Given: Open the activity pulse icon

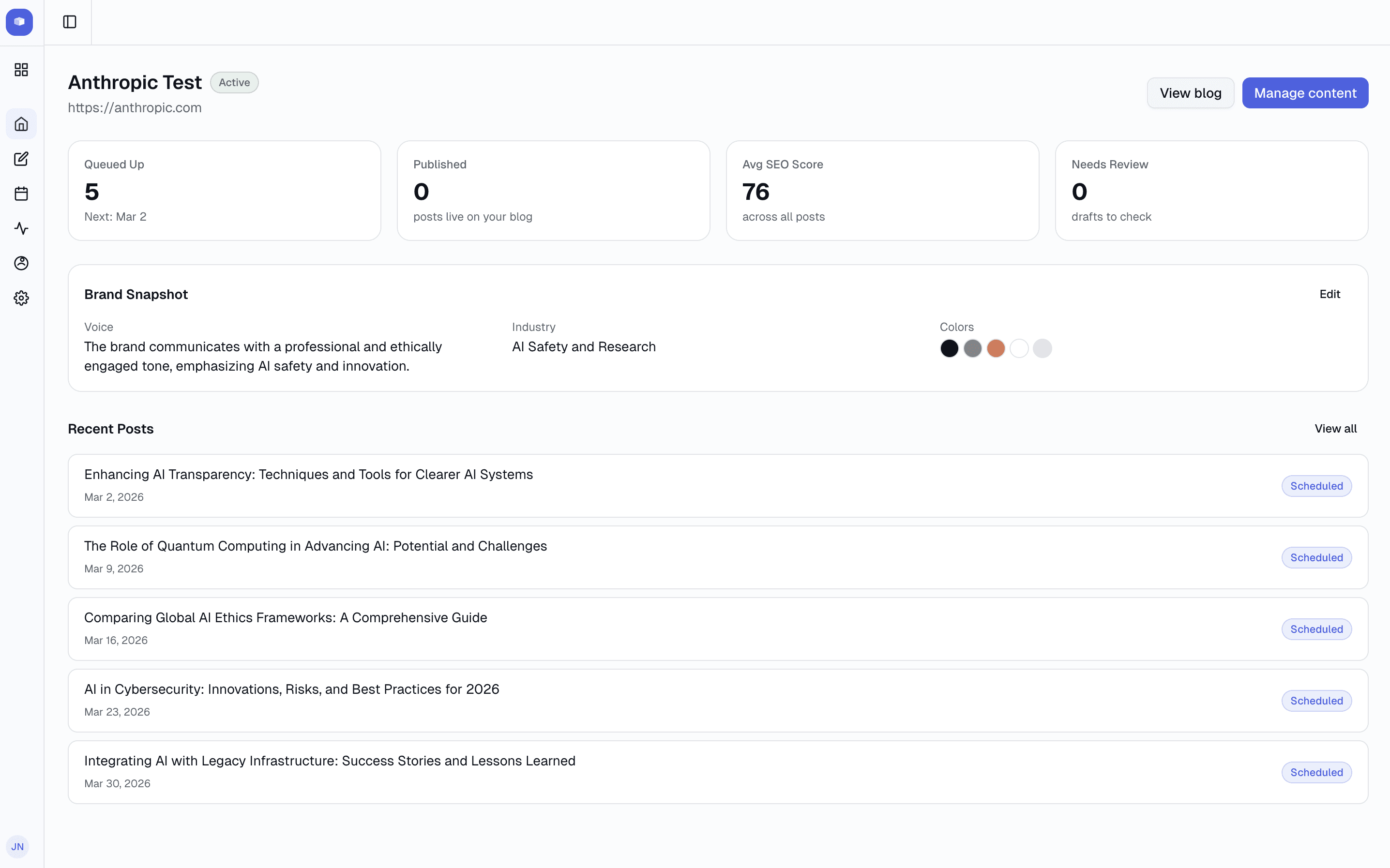Looking at the screenshot, I should (x=21, y=228).
